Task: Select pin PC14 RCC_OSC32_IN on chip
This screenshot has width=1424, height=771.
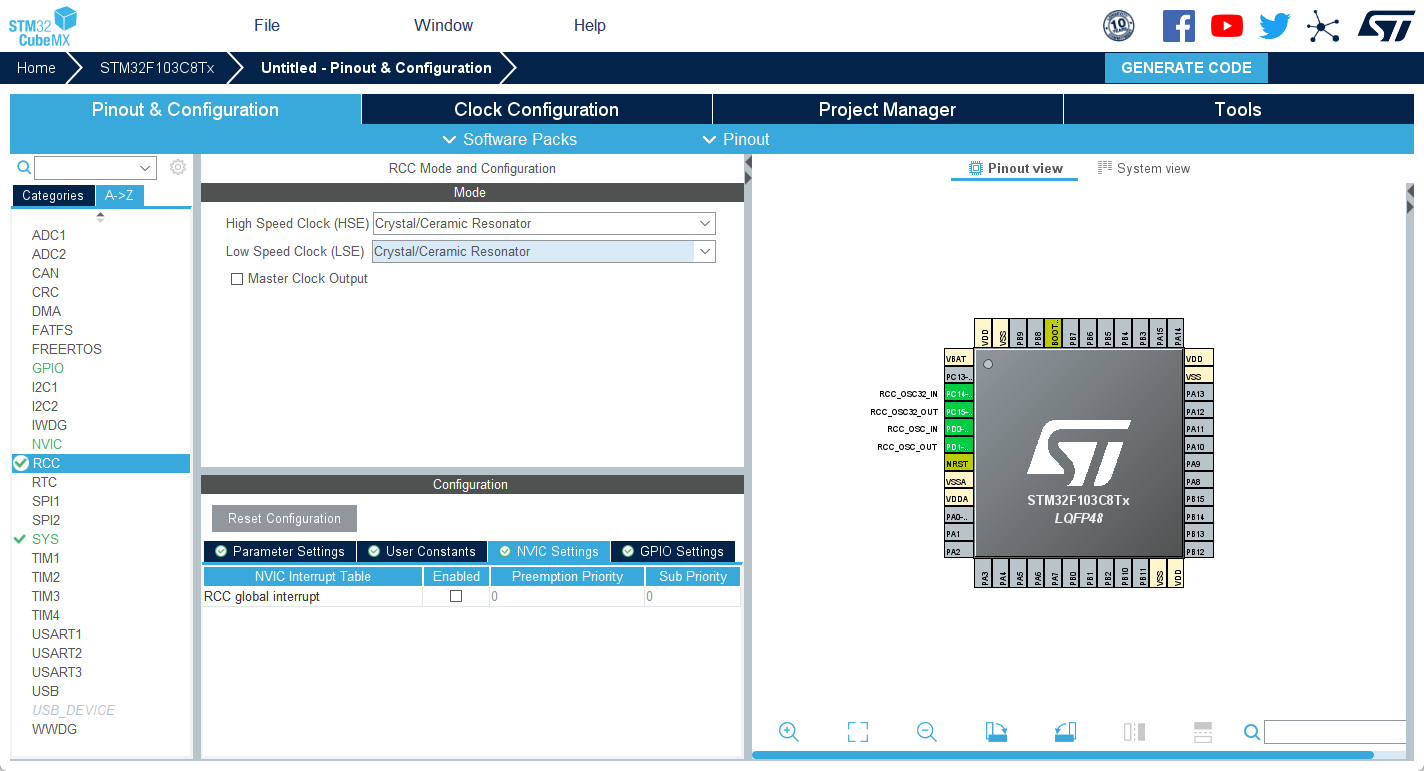Action: coord(959,394)
